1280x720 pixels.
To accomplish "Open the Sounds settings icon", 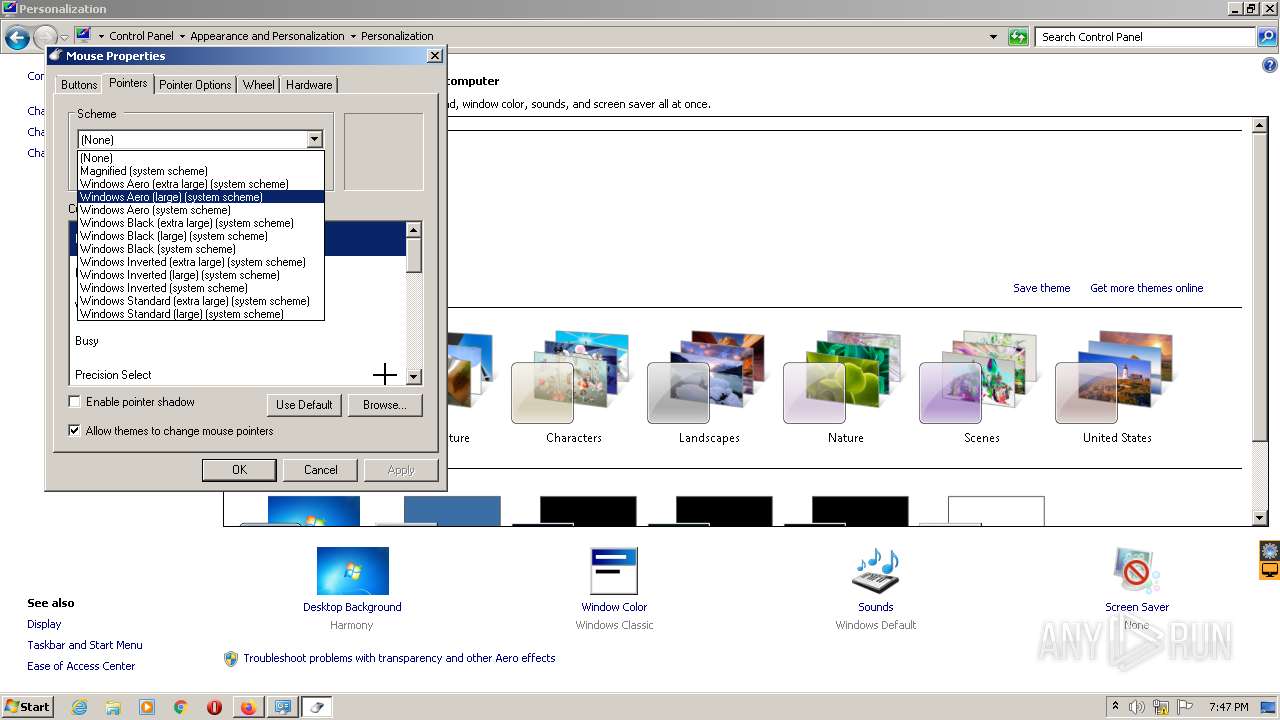I will pos(875,571).
